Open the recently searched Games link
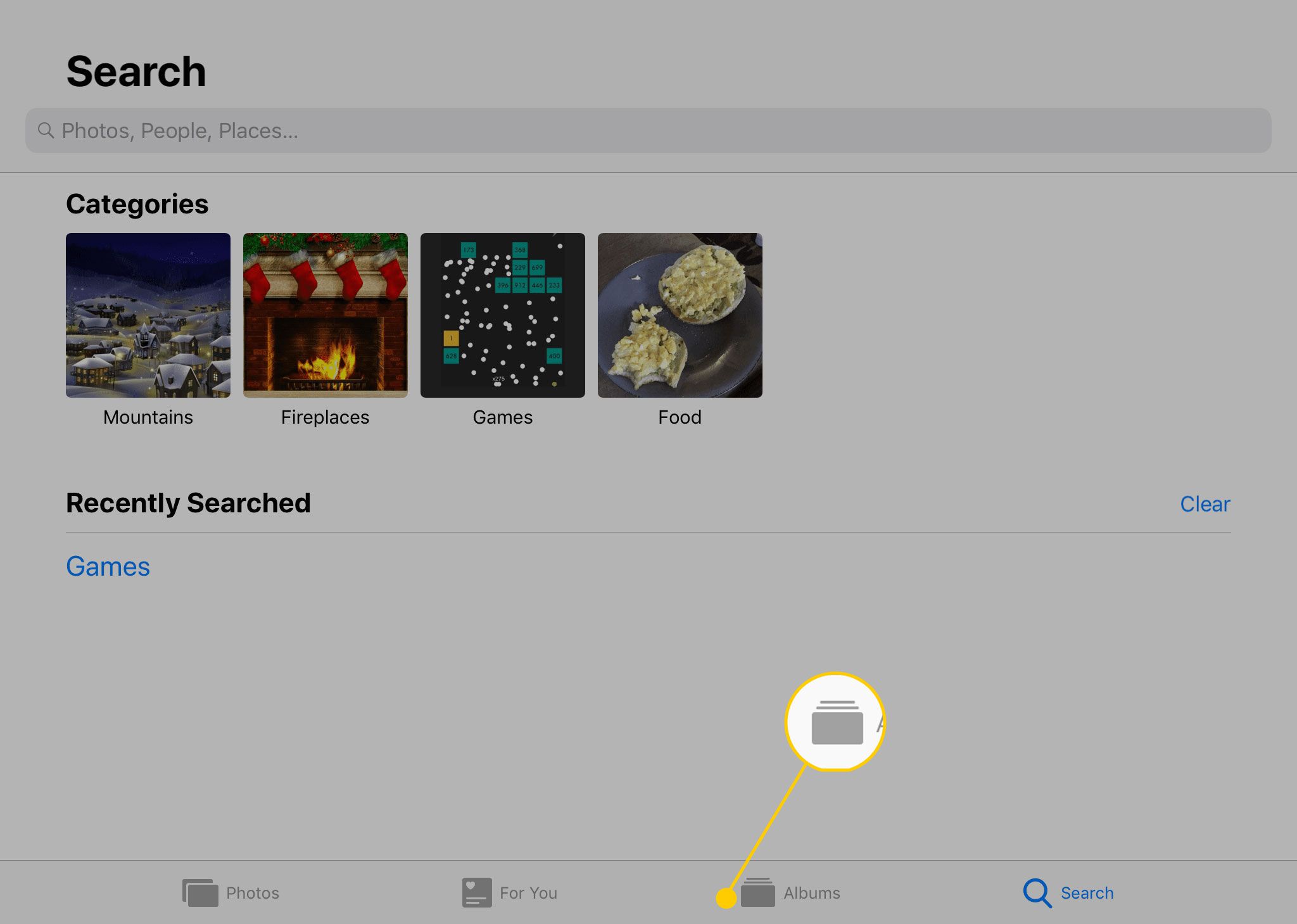This screenshot has height=924, width=1297. coord(107,567)
